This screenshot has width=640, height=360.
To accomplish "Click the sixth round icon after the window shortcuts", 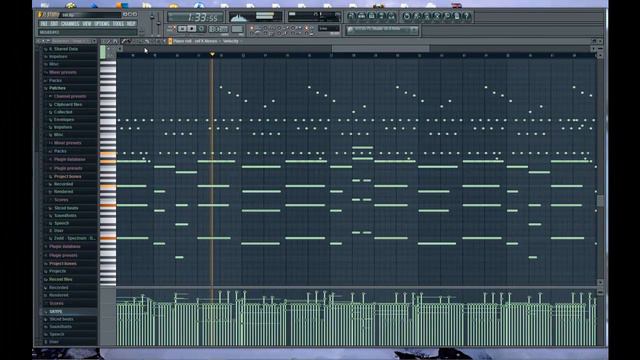I will pyautogui.click(x=457, y=16).
